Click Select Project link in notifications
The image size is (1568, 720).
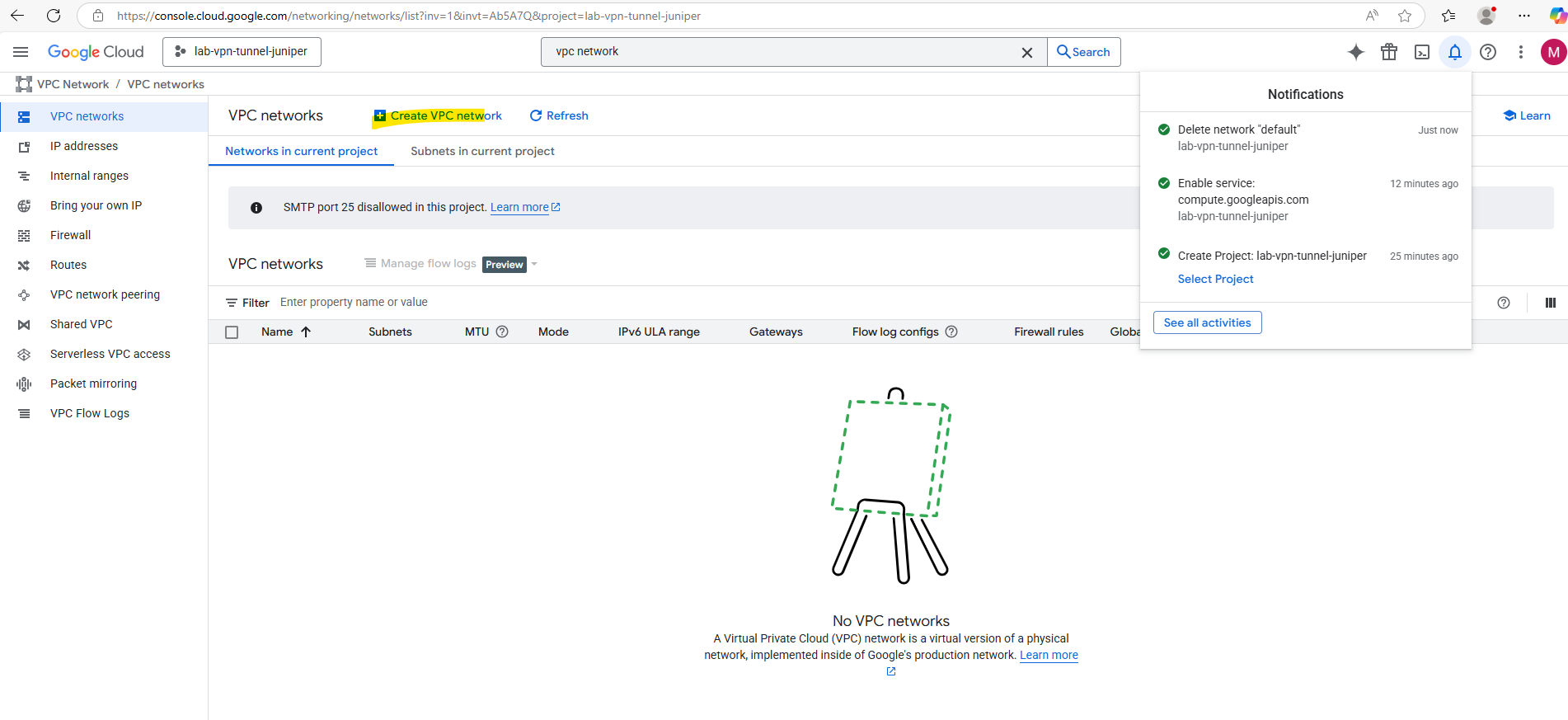pyautogui.click(x=1215, y=279)
